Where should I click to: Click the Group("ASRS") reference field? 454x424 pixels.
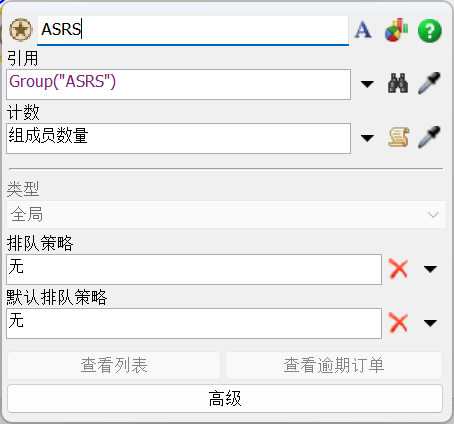pyautogui.click(x=178, y=84)
